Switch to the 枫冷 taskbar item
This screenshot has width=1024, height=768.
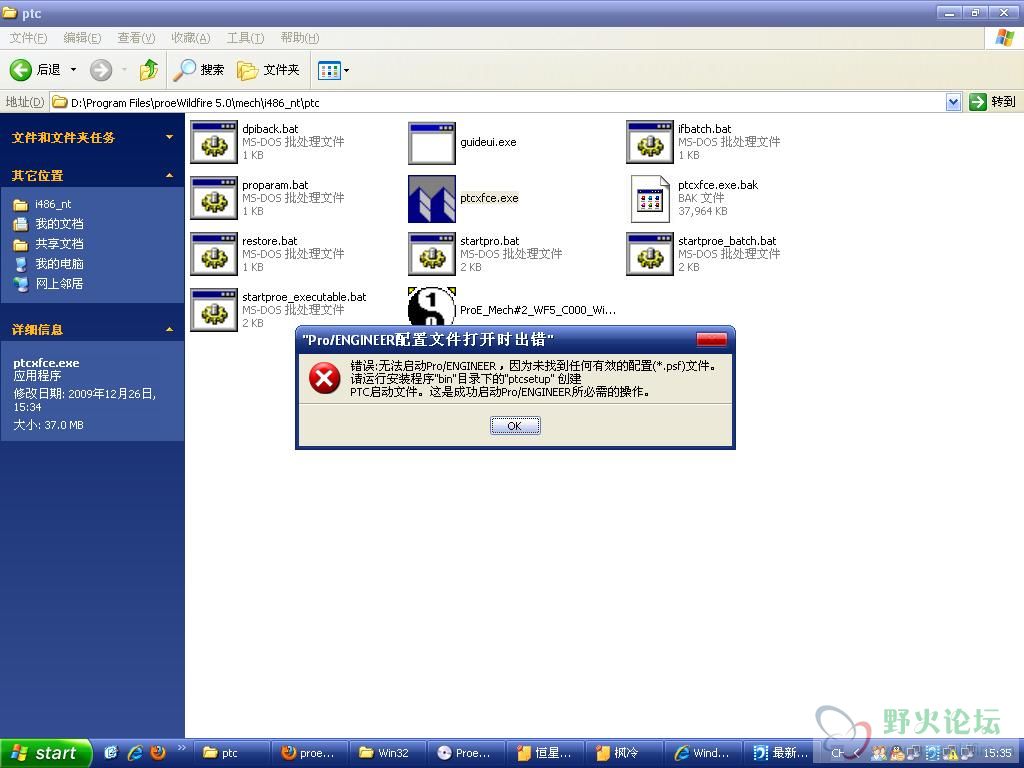[x=624, y=753]
